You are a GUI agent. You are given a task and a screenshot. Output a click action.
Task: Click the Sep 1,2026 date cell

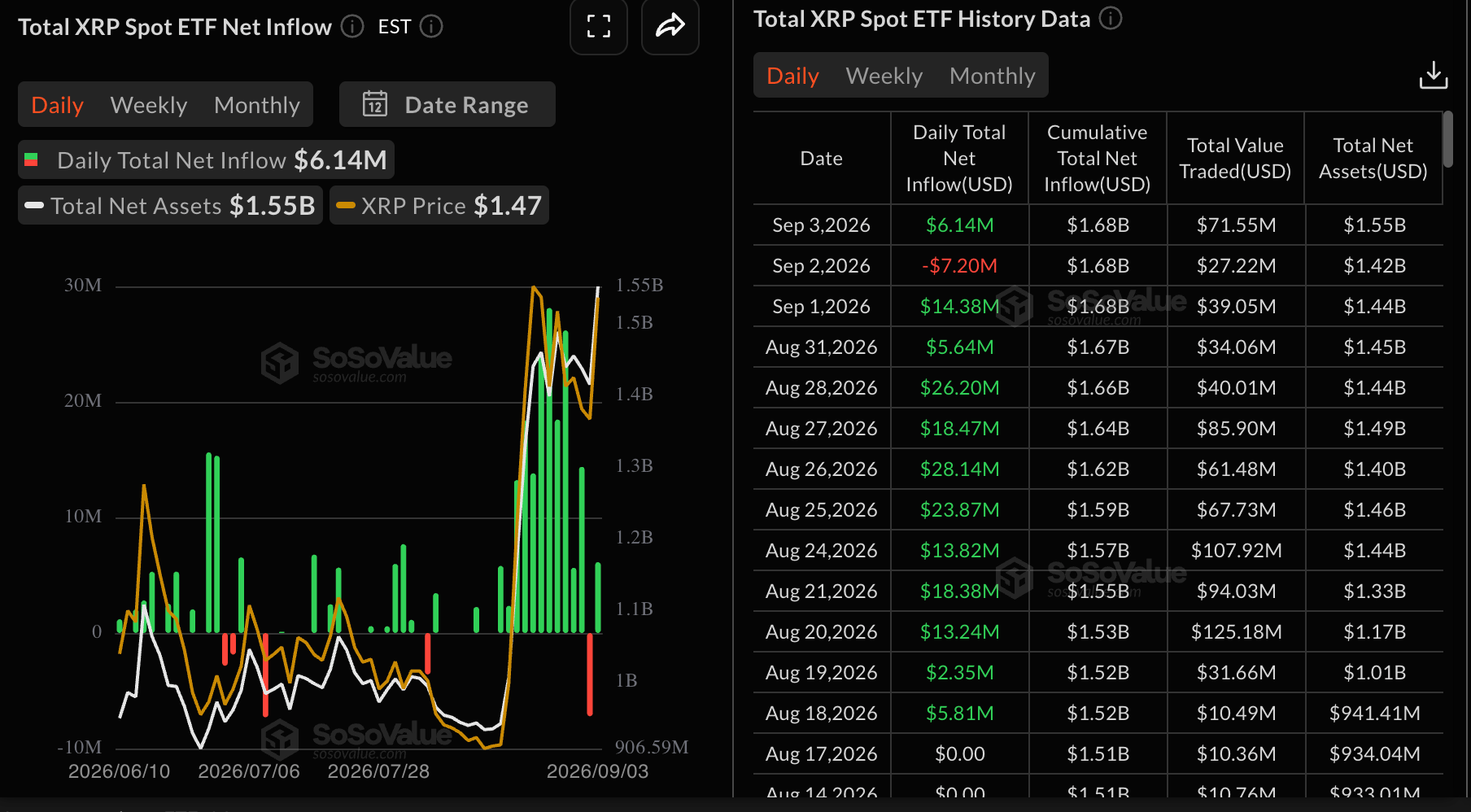click(822, 307)
